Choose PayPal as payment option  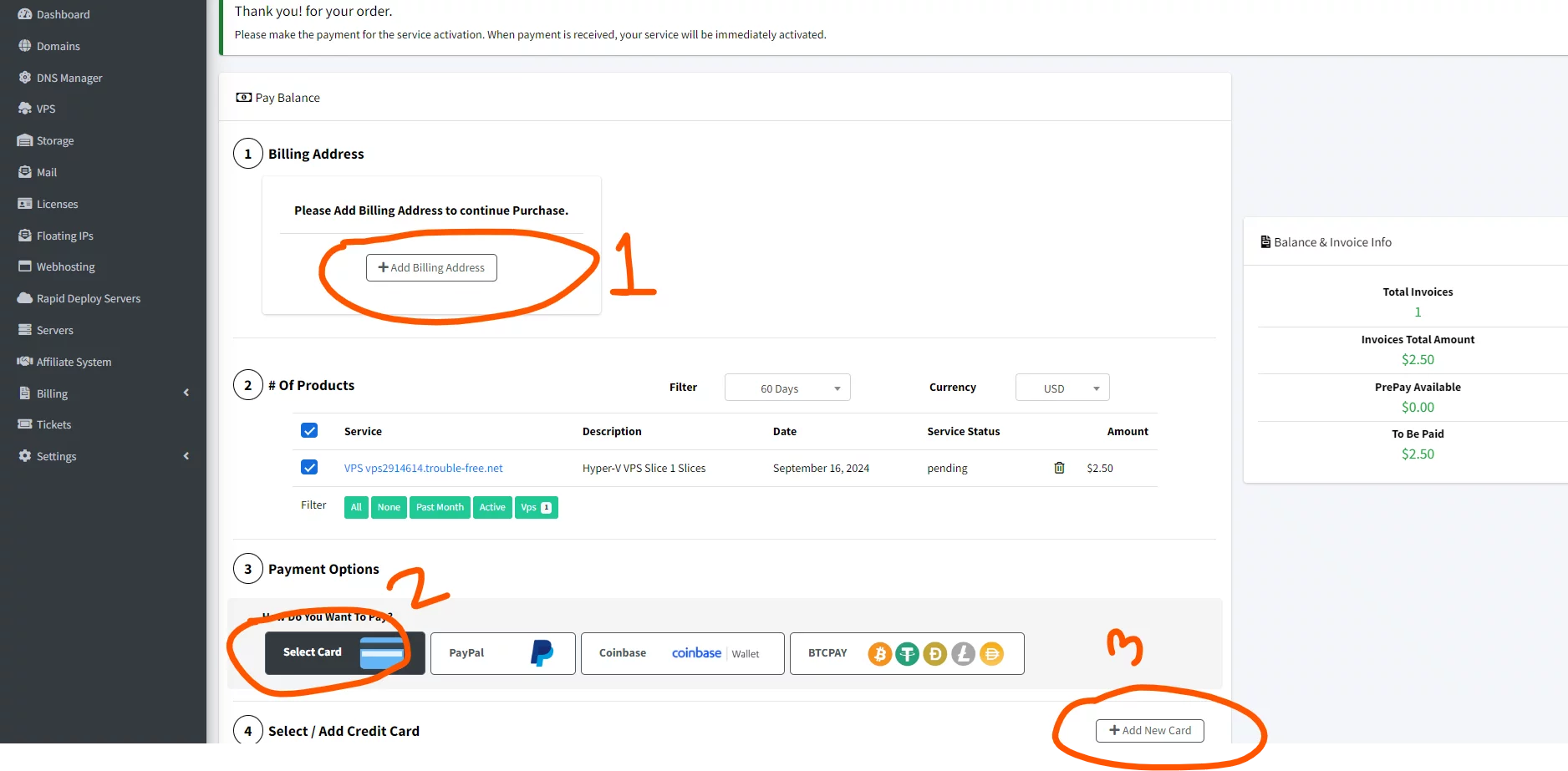click(502, 653)
